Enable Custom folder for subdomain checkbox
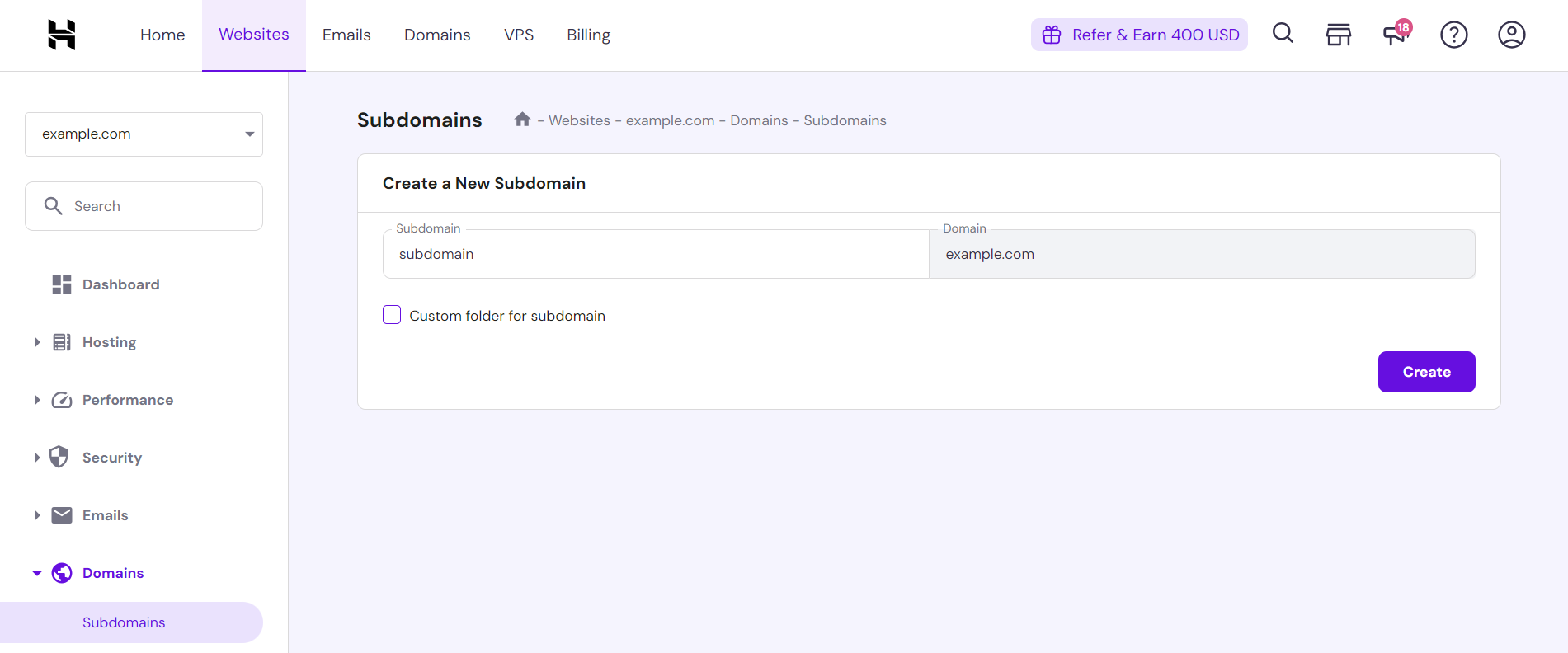 [392, 315]
